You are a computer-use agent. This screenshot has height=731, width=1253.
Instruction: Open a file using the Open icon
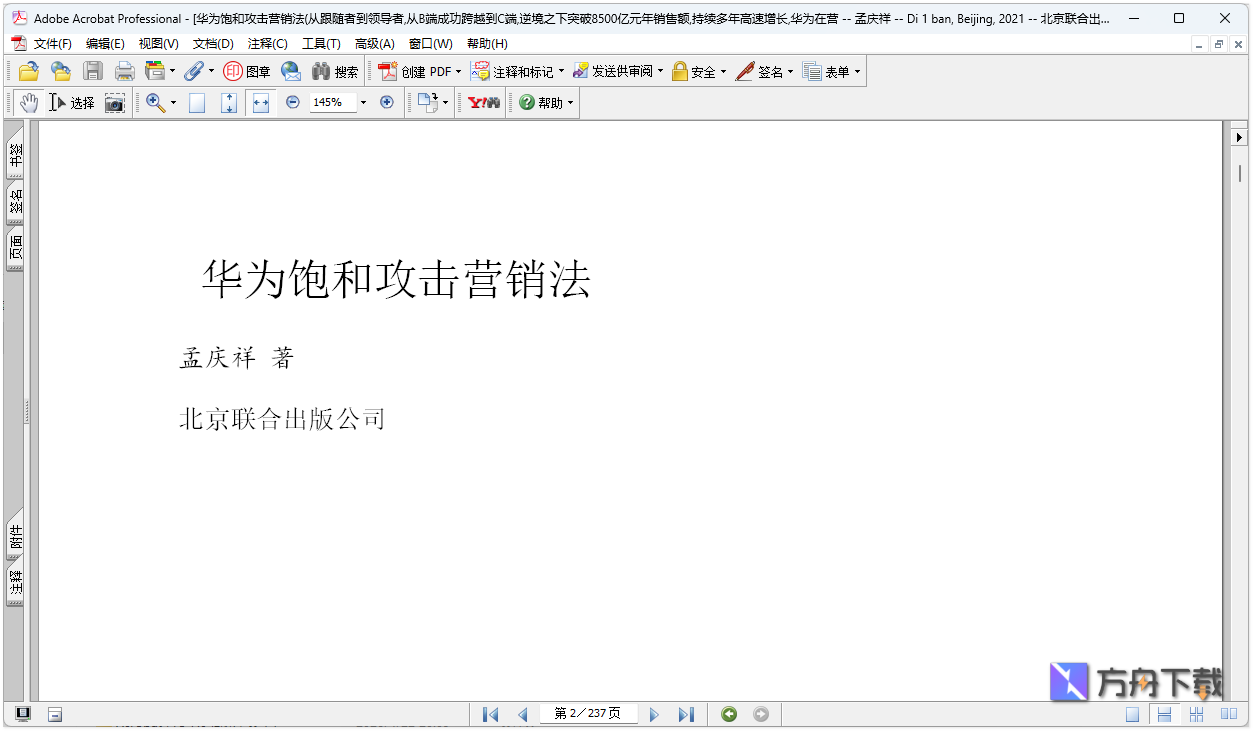tap(27, 70)
